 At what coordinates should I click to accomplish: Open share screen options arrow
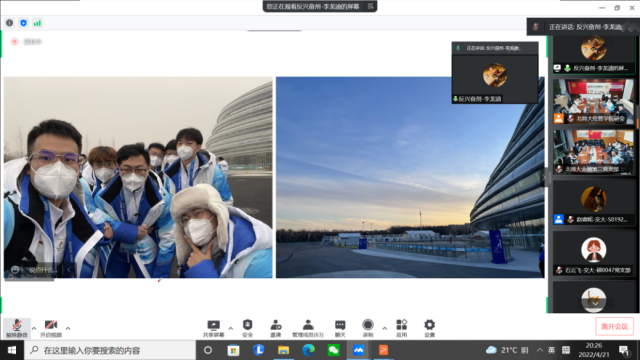point(231,328)
